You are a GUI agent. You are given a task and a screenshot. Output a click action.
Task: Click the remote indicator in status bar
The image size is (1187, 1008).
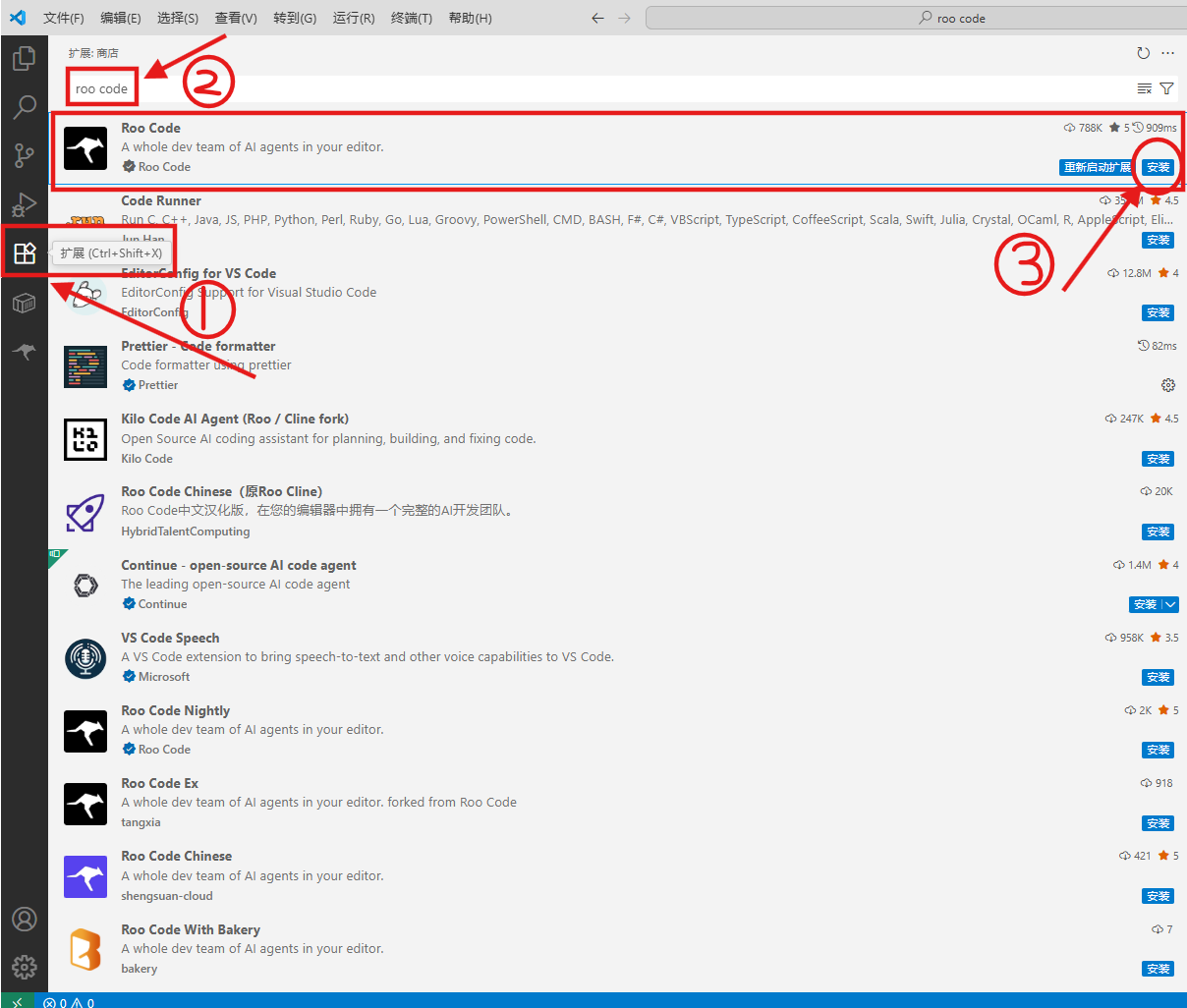pyautogui.click(x=18, y=1001)
